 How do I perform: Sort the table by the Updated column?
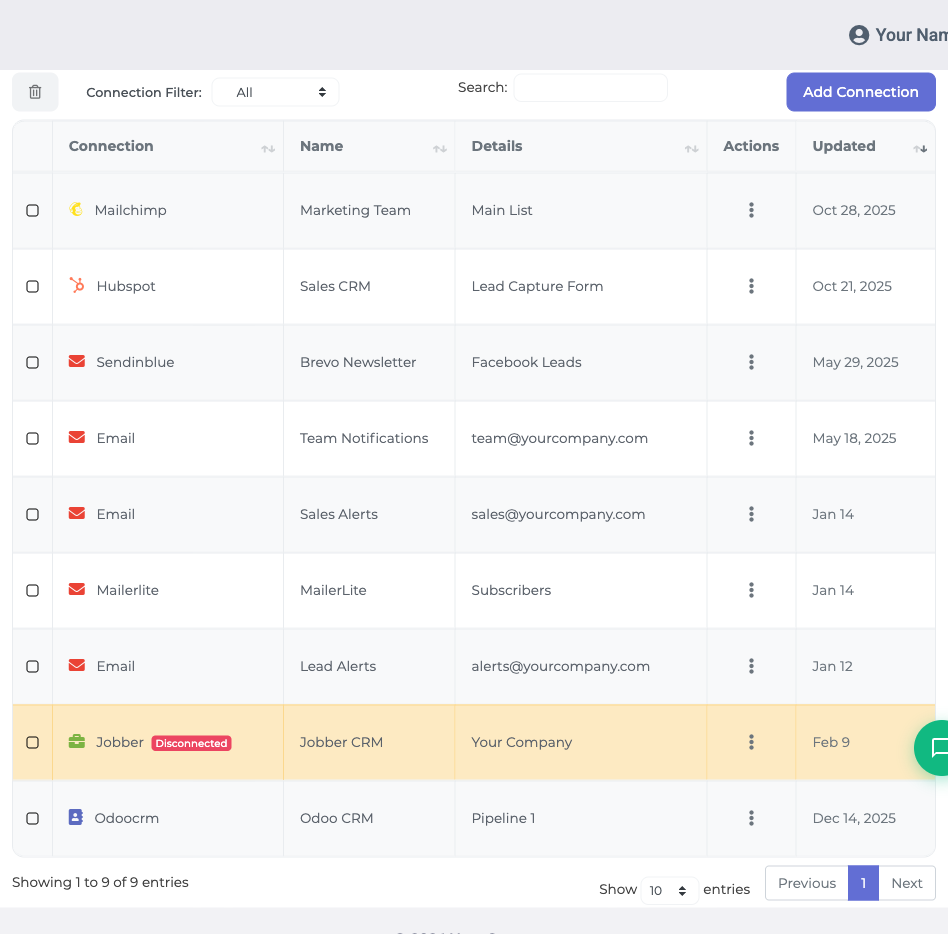point(919,148)
